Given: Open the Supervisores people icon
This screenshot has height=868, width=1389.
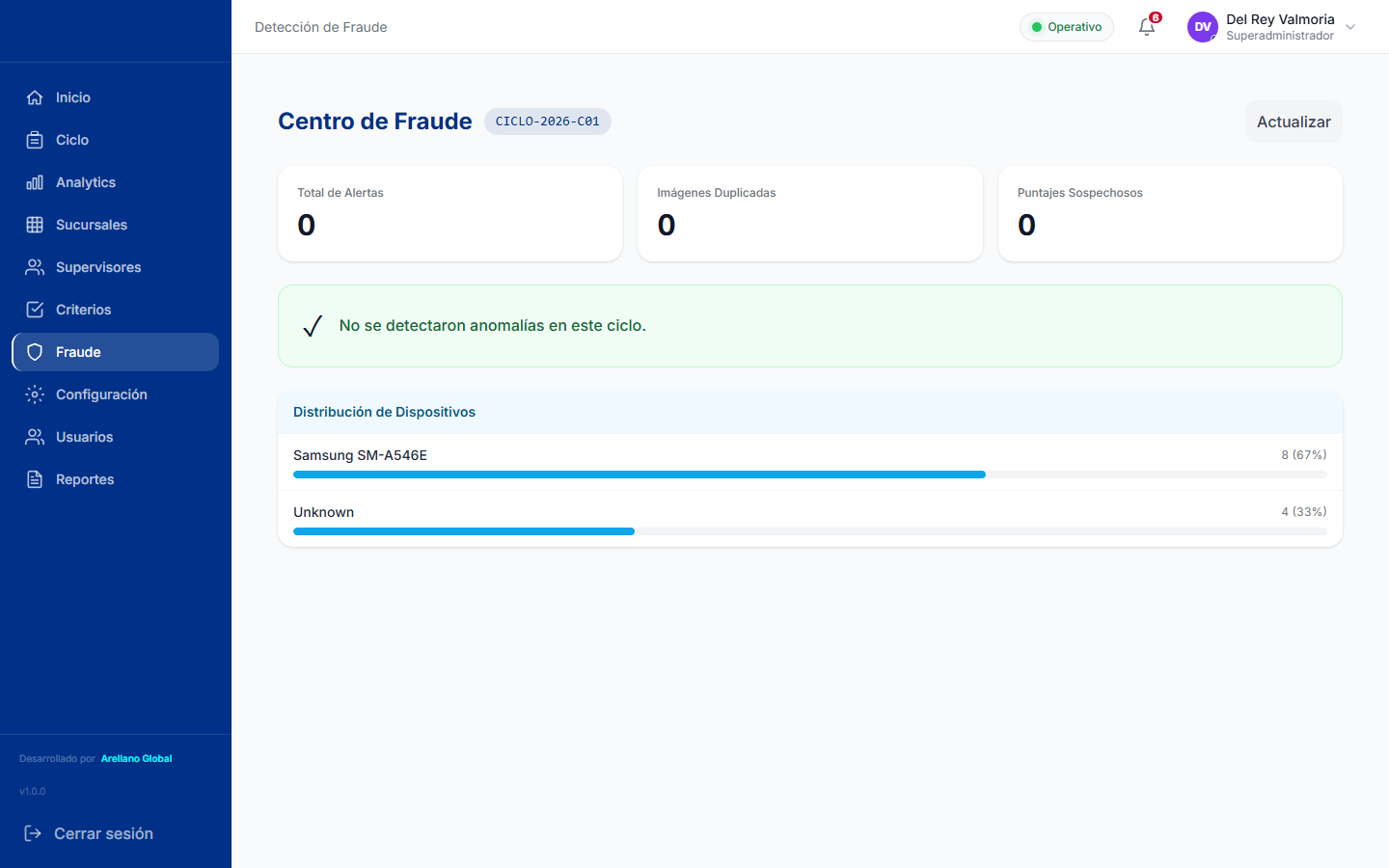Looking at the screenshot, I should point(35,267).
